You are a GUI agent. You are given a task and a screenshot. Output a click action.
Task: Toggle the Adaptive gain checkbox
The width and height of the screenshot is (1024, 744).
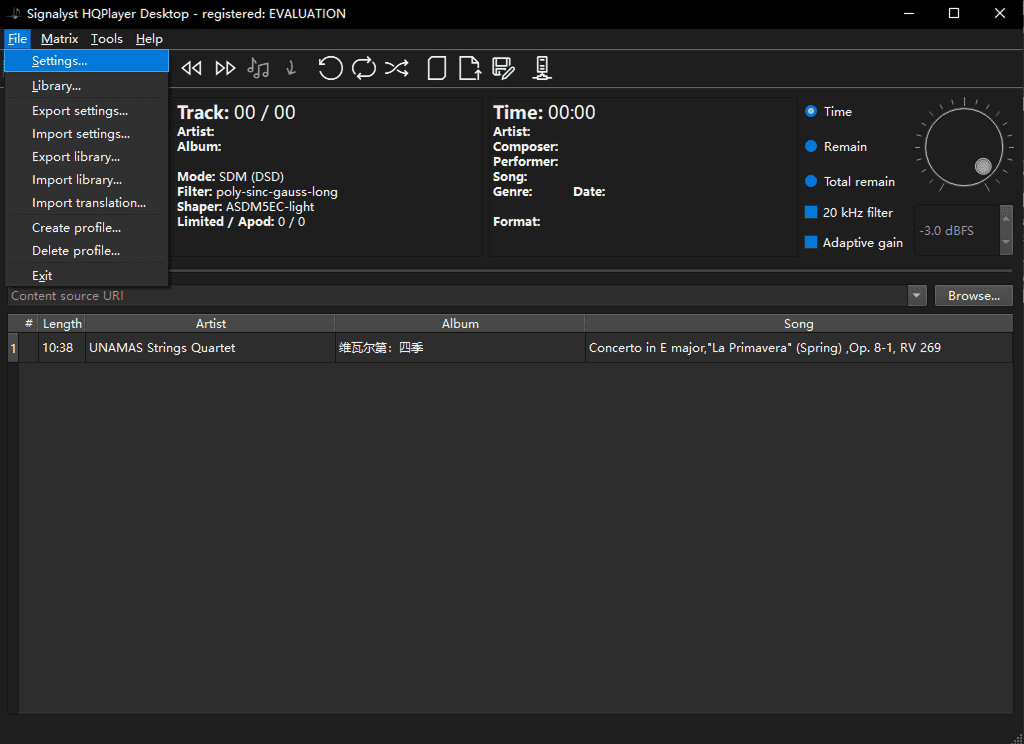click(x=811, y=243)
